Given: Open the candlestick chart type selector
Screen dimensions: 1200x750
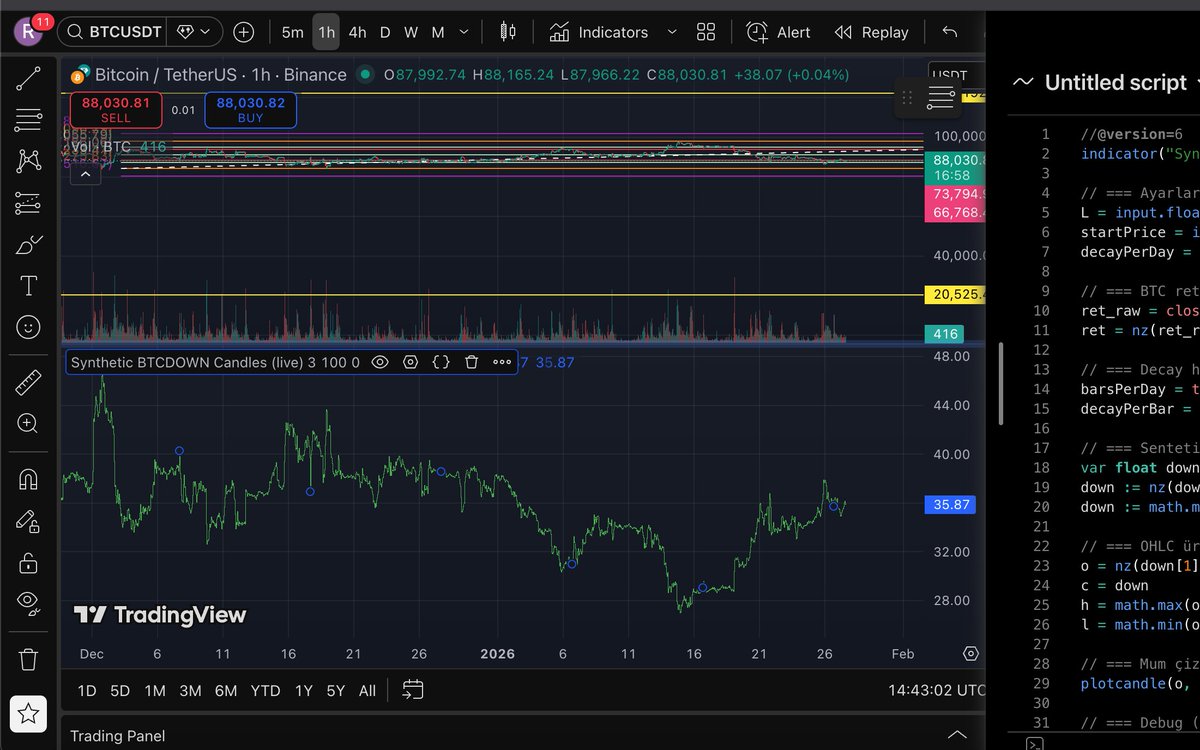Looking at the screenshot, I should (508, 32).
